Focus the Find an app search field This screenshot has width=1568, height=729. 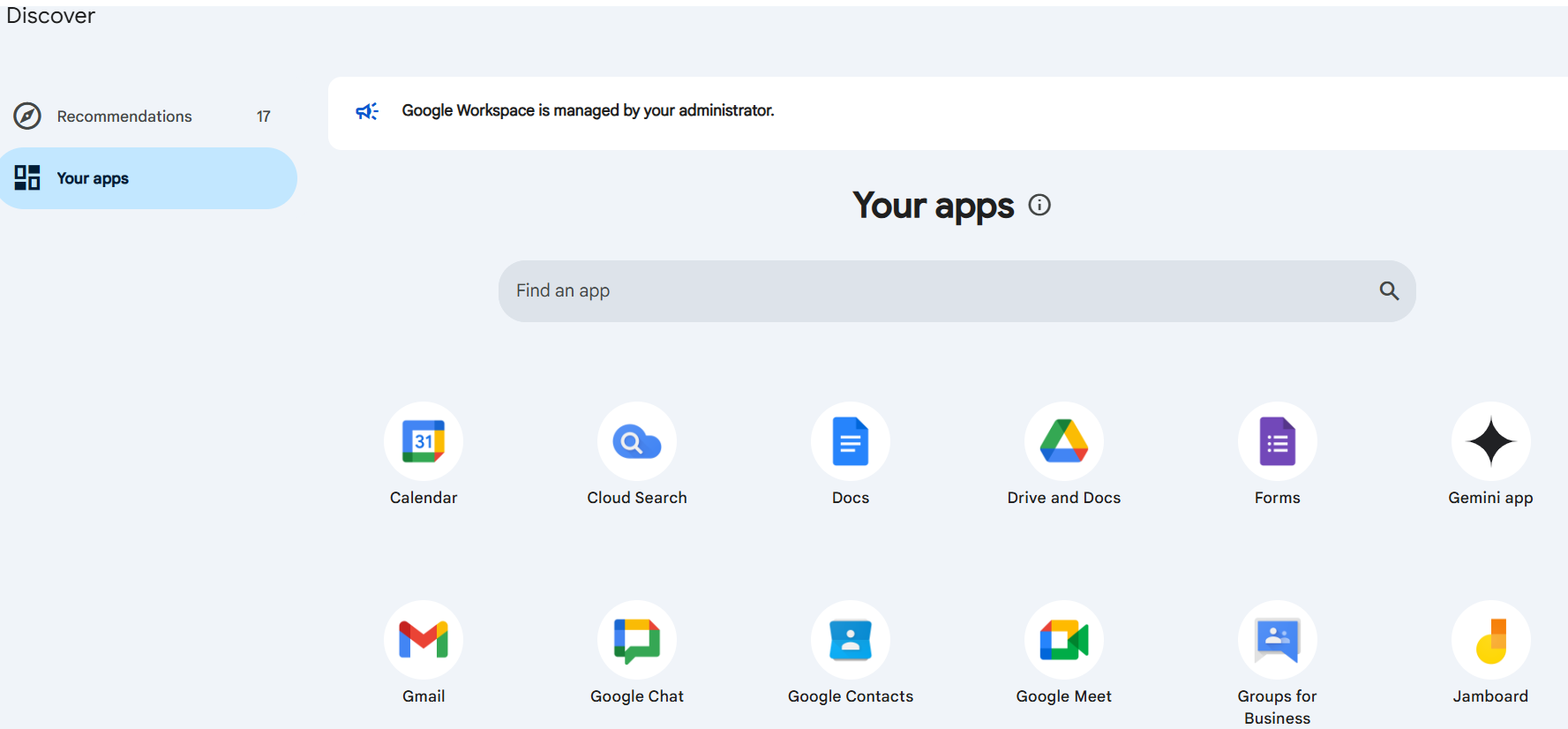957,290
